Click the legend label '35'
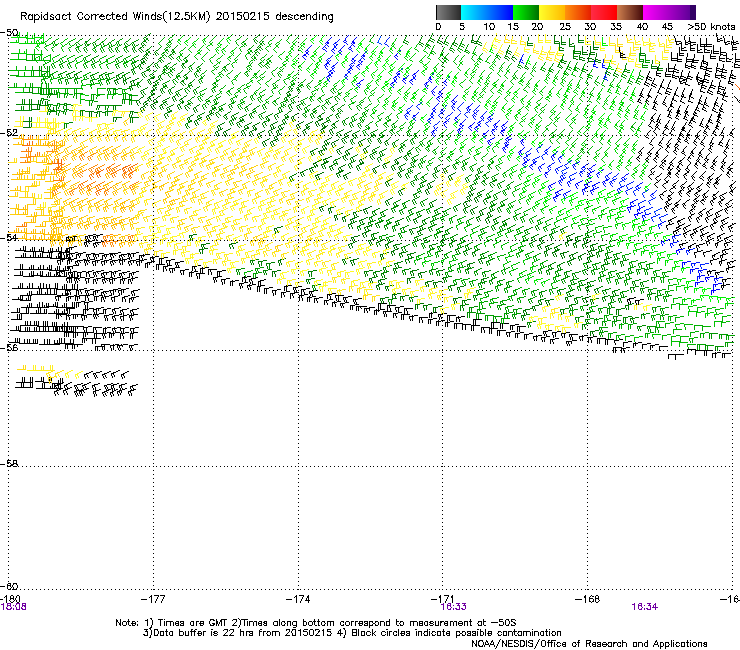740x650 pixels. [616, 27]
